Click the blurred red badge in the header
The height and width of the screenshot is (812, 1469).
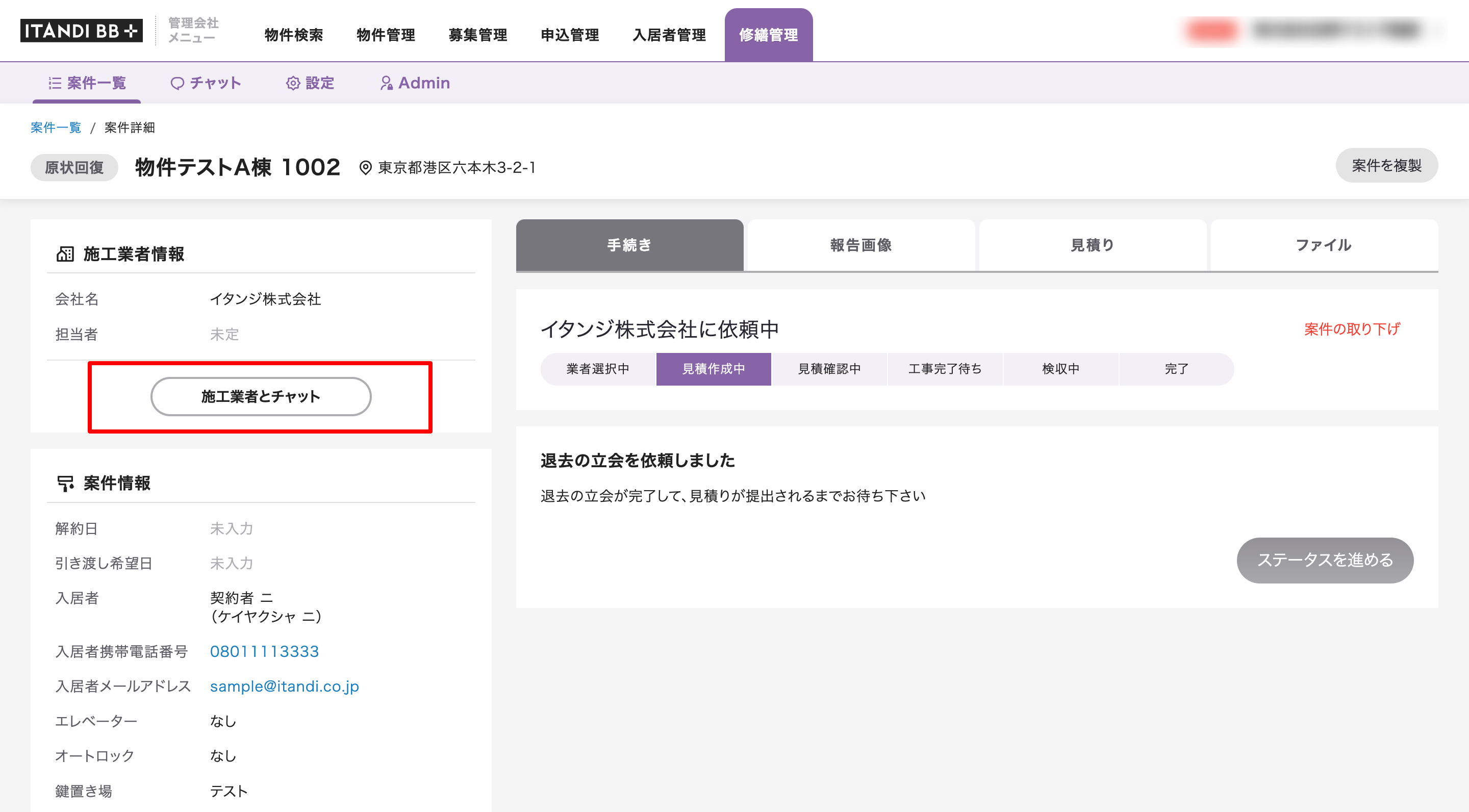(1211, 30)
